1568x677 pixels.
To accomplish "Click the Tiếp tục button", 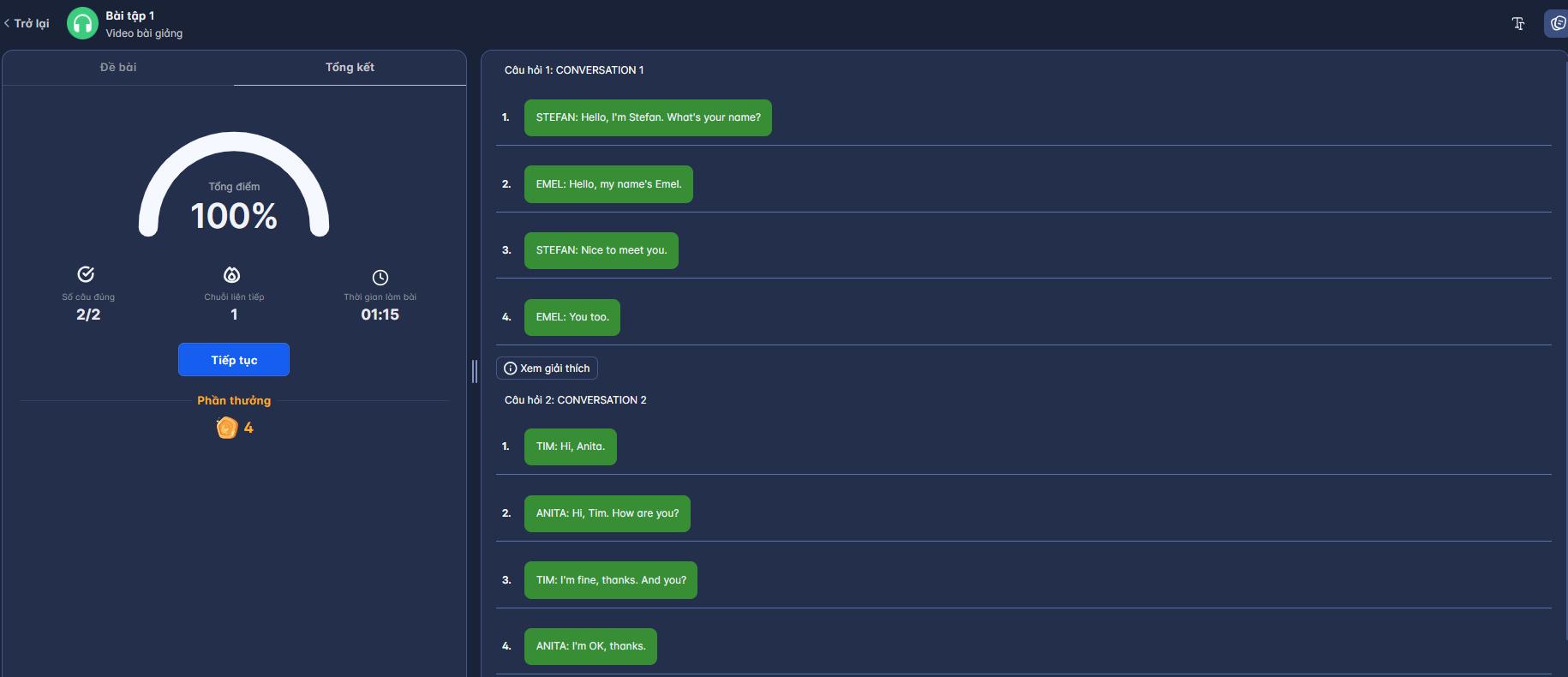I will [x=234, y=360].
